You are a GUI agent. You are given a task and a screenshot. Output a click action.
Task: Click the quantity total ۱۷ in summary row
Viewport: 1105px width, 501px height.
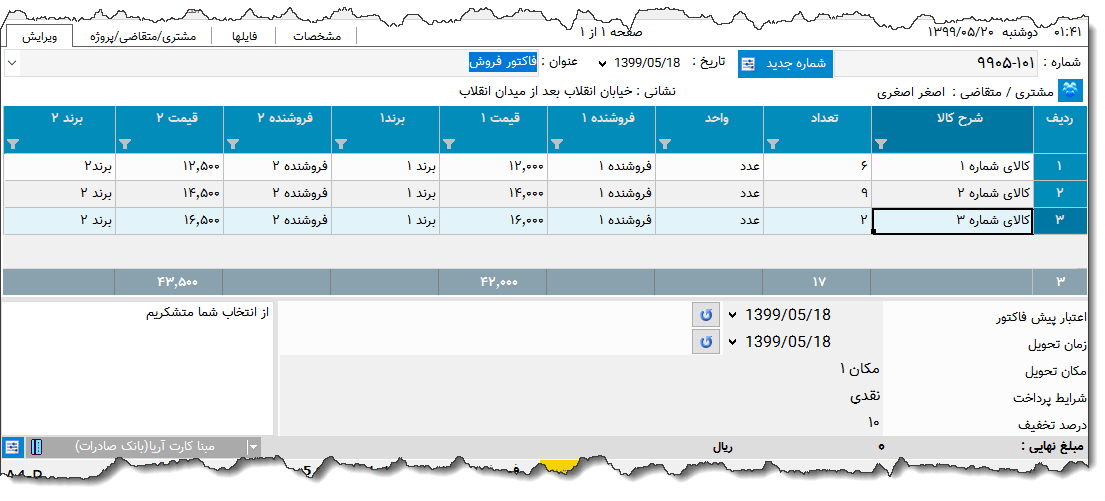(x=819, y=282)
